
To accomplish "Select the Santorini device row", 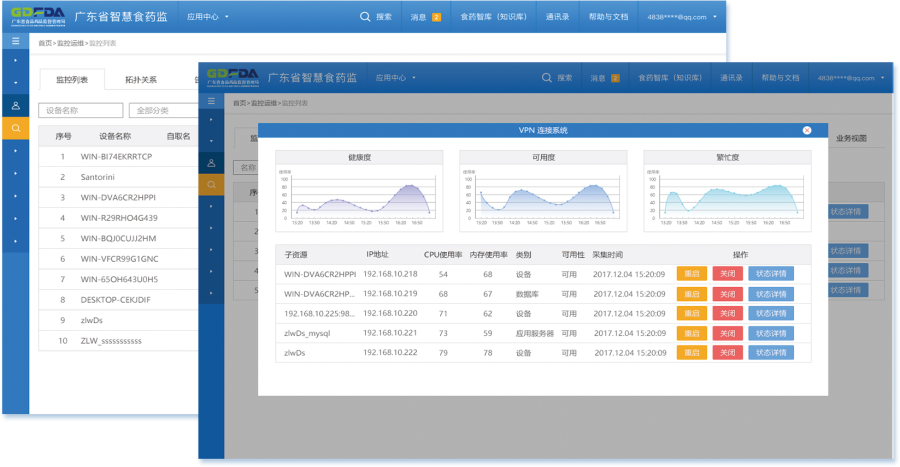I will coord(118,177).
